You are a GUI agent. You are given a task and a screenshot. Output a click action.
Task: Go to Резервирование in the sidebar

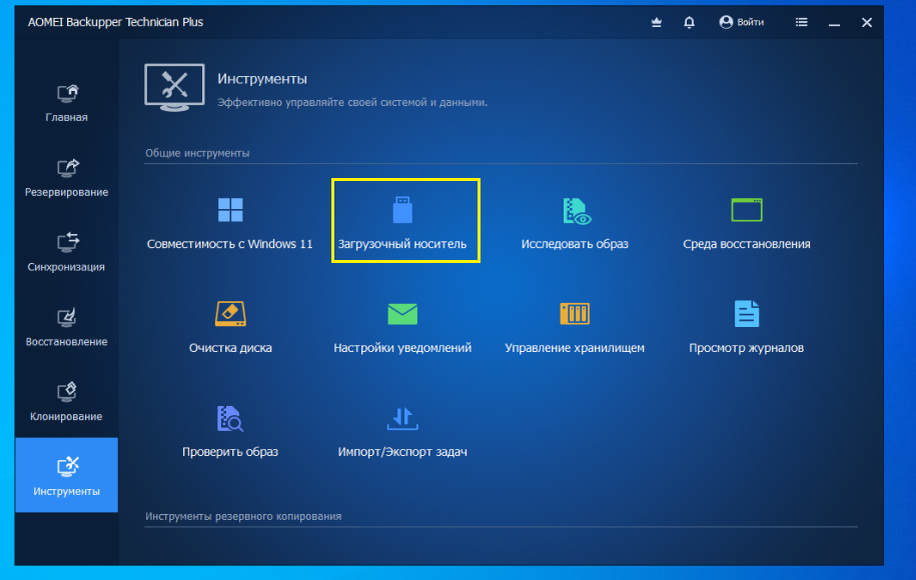(x=67, y=178)
